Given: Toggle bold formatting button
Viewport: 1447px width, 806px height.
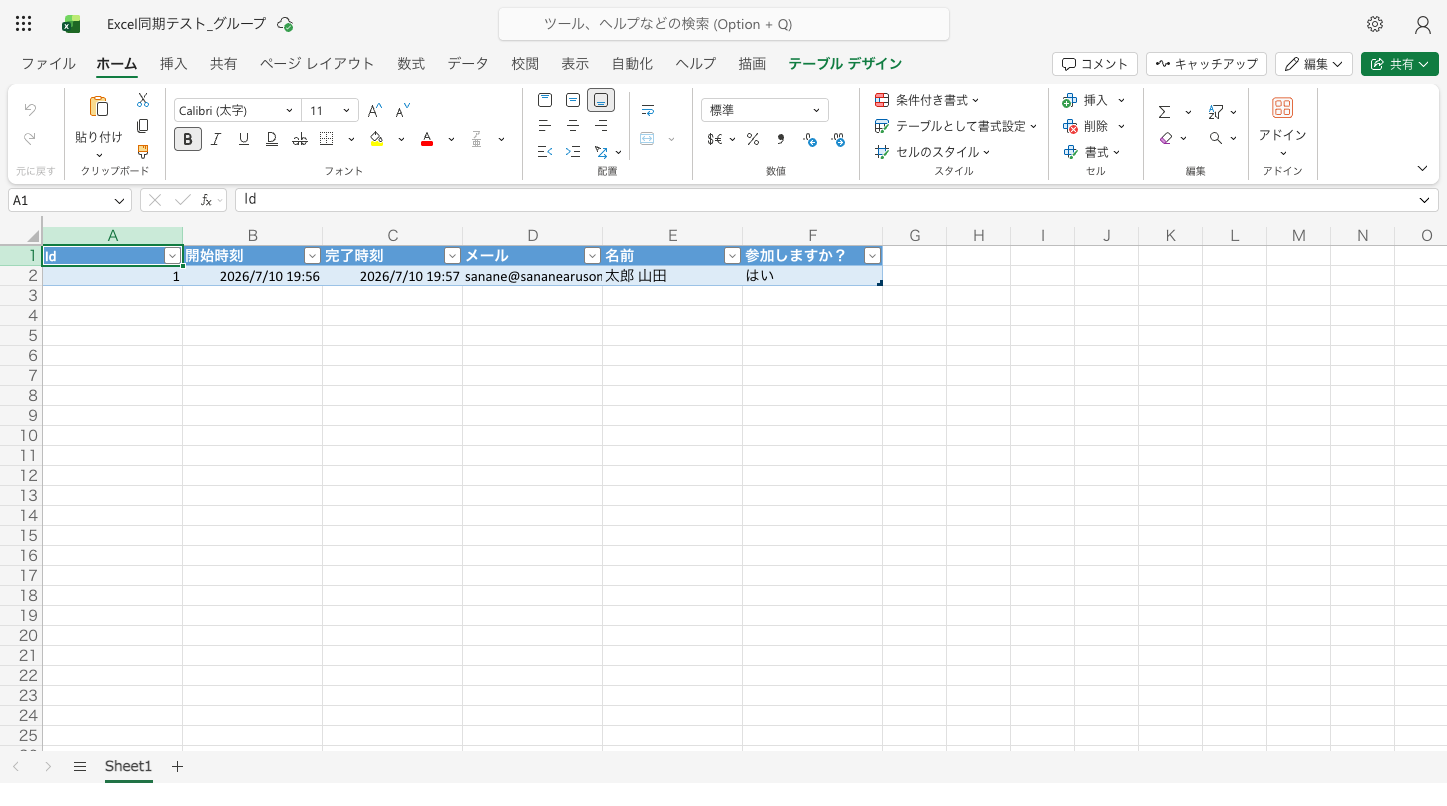Looking at the screenshot, I should (188, 139).
